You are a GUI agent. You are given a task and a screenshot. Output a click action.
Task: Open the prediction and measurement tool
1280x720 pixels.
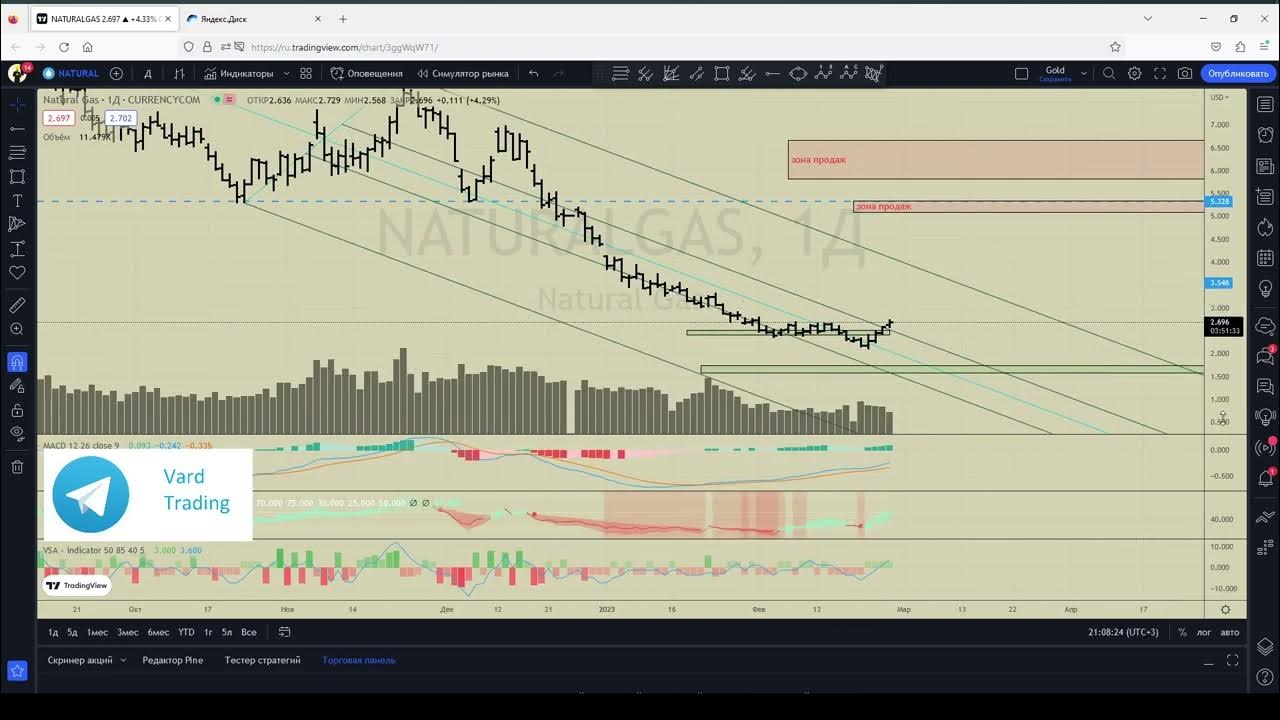click(17, 249)
